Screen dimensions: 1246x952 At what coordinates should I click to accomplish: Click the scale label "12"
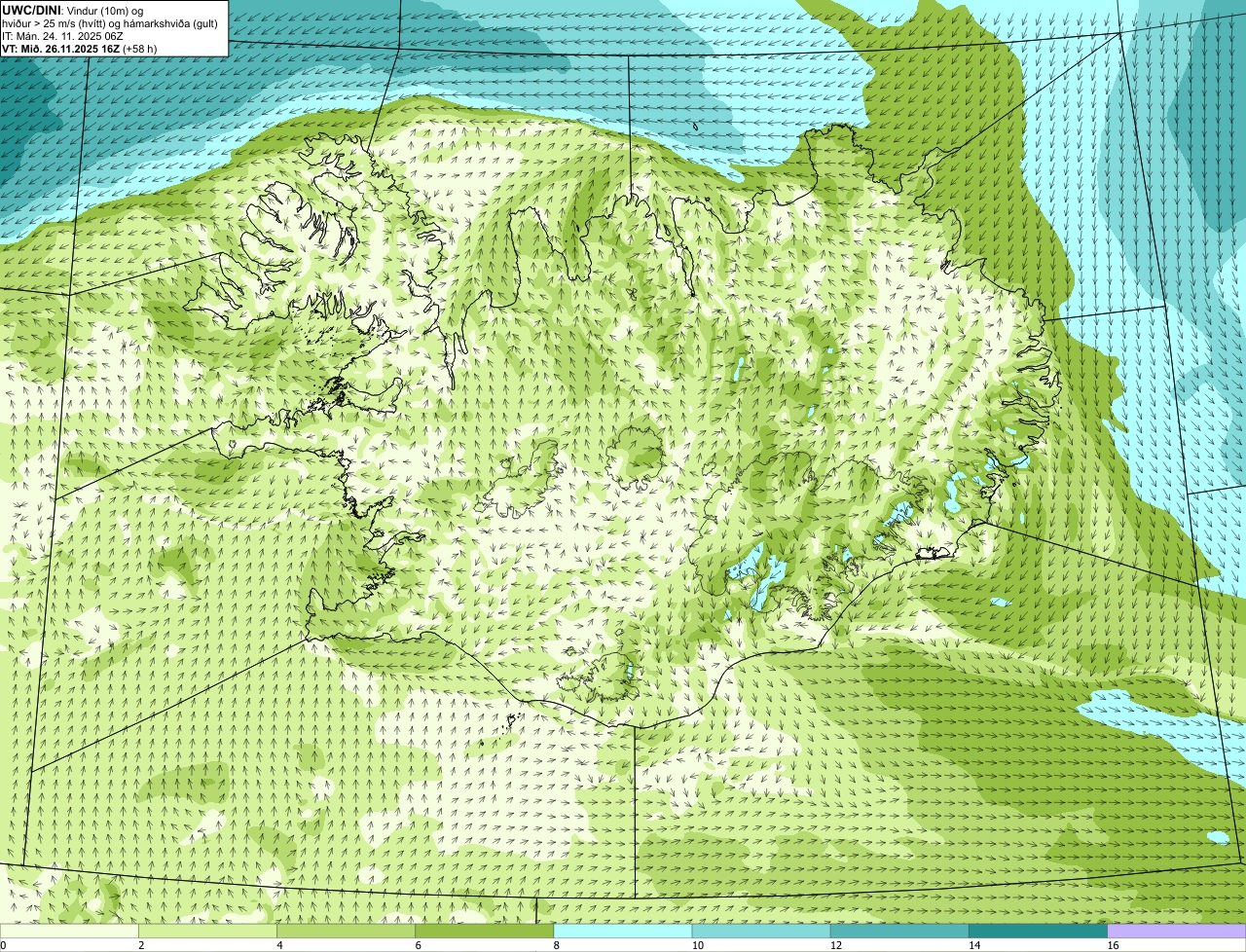pos(836,945)
